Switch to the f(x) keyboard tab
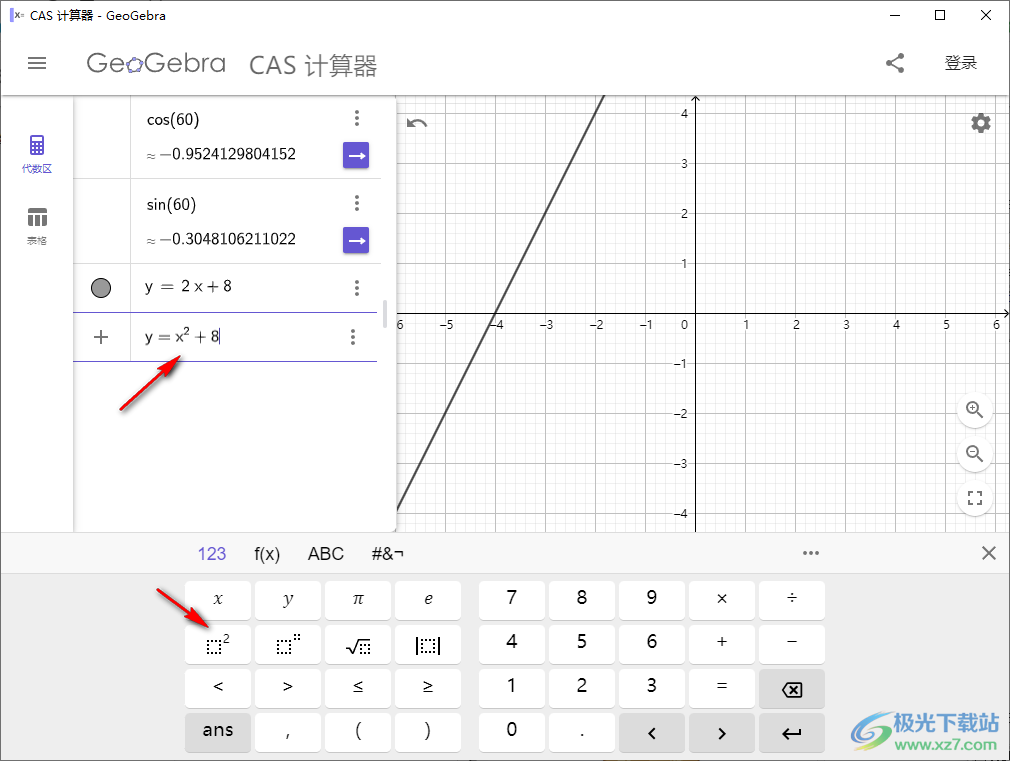This screenshot has width=1010, height=761. pyautogui.click(x=266, y=552)
